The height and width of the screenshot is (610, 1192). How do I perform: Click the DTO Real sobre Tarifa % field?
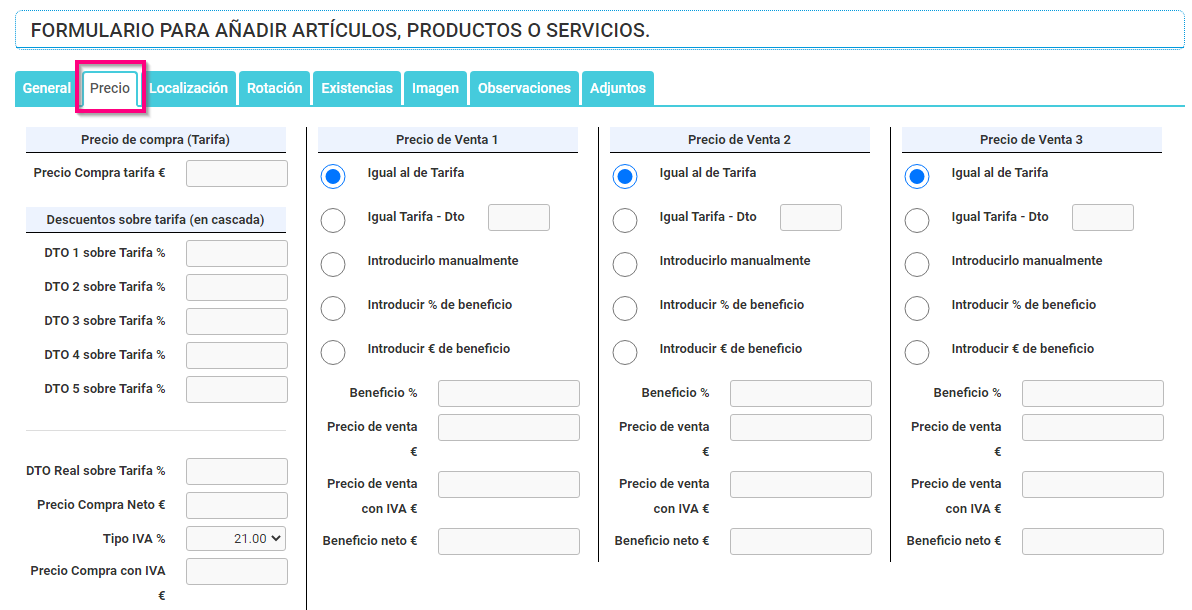click(236, 472)
